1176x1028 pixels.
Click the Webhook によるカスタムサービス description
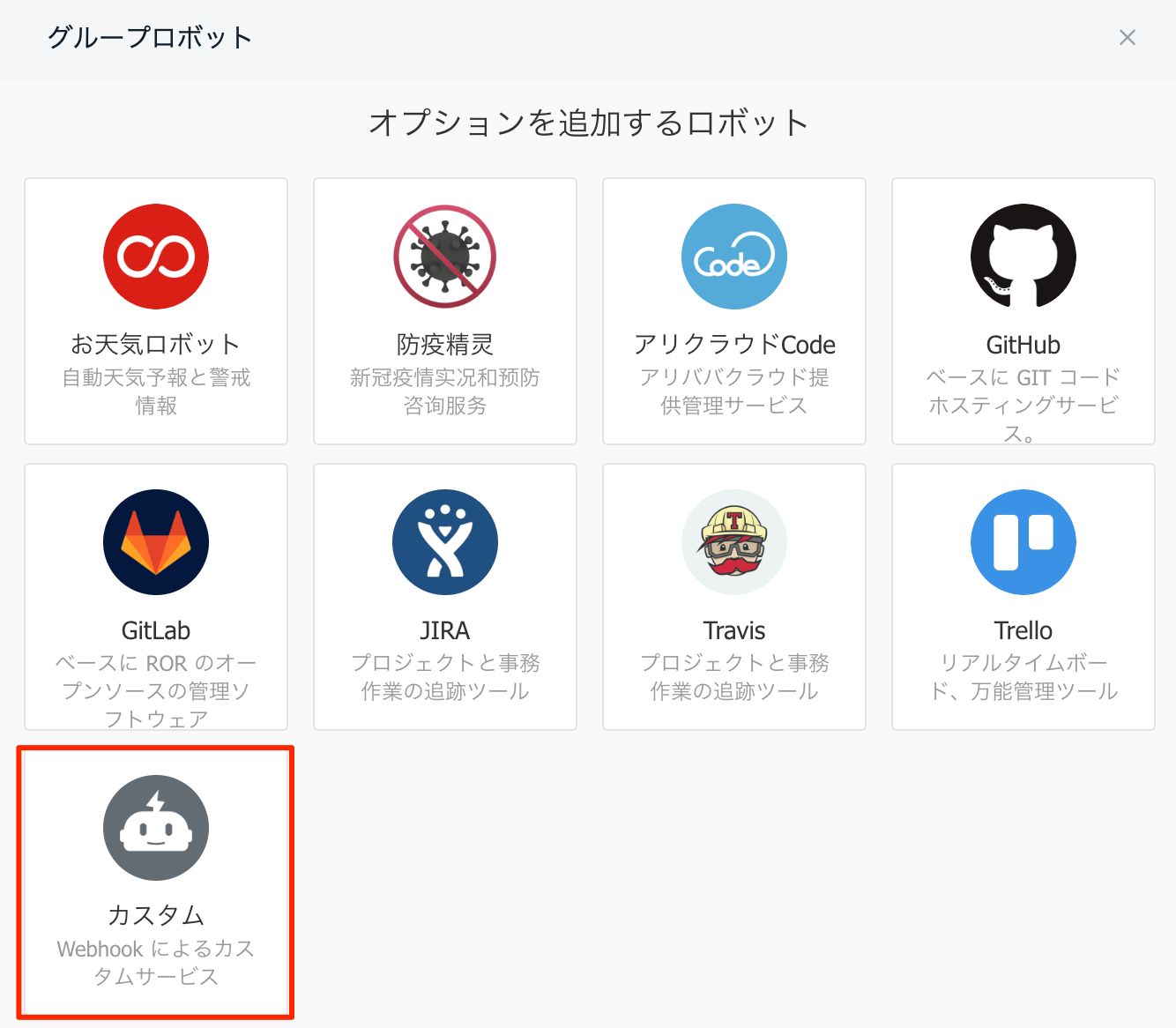click(156, 963)
